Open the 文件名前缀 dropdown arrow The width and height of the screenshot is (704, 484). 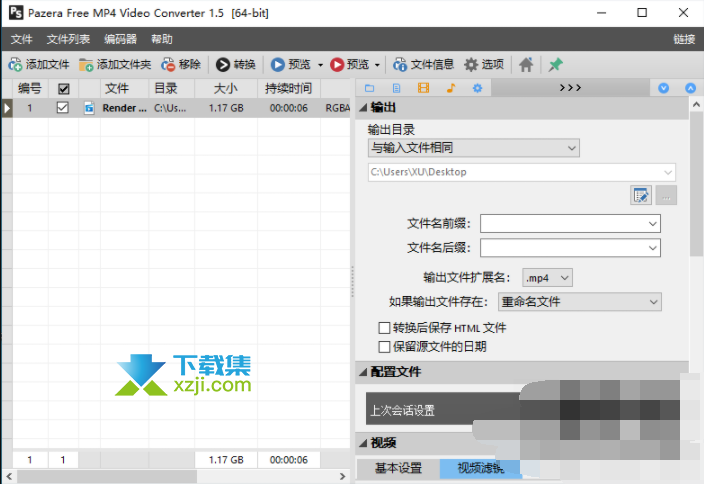(x=652, y=224)
